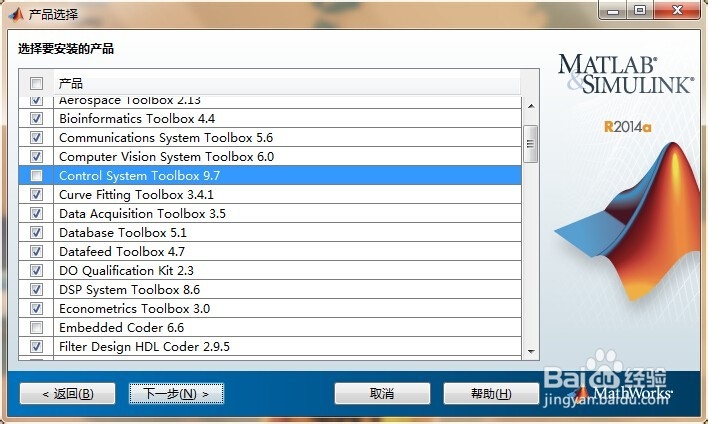Select Data Acquisition Toolbox 3.5 row text
Viewport: 708px width, 424px height.
coord(142,214)
